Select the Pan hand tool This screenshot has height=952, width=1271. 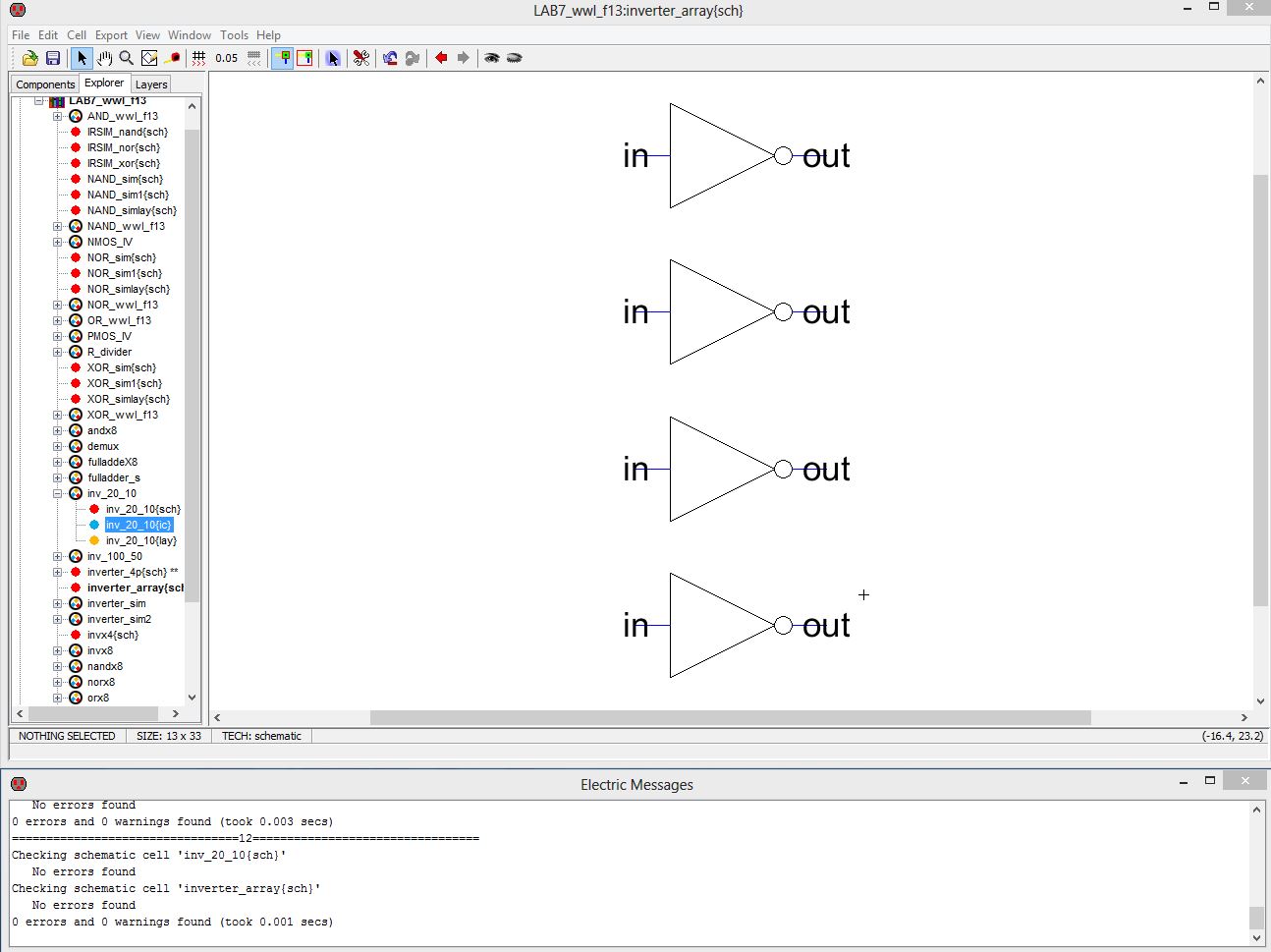tap(104, 58)
